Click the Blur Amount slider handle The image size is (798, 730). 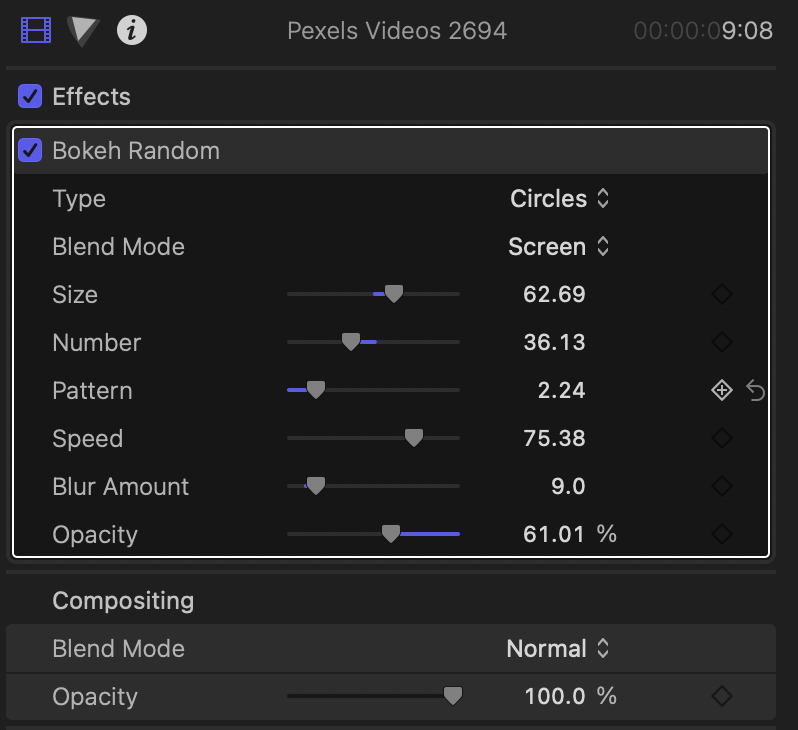pos(316,486)
